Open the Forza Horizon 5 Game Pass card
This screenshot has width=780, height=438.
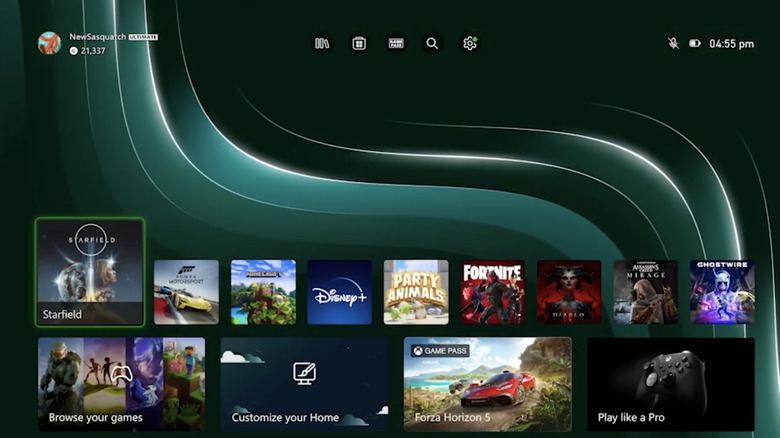(x=487, y=384)
